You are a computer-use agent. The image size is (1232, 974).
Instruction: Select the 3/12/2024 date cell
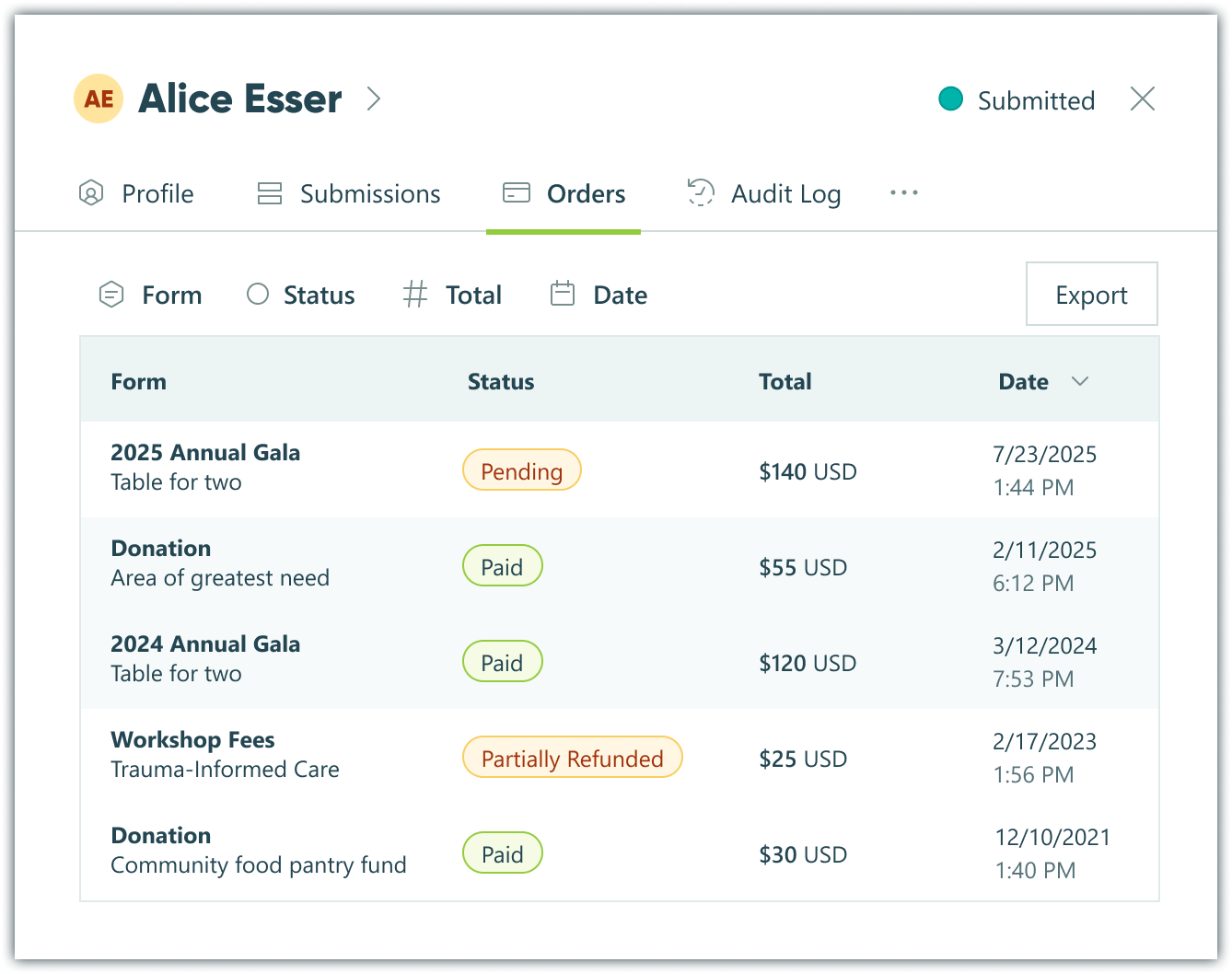pos(1045,645)
